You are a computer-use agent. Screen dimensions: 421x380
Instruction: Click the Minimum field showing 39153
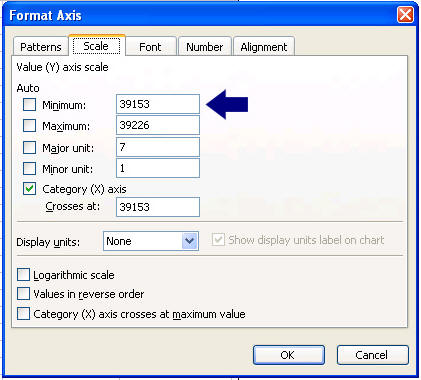pos(158,104)
